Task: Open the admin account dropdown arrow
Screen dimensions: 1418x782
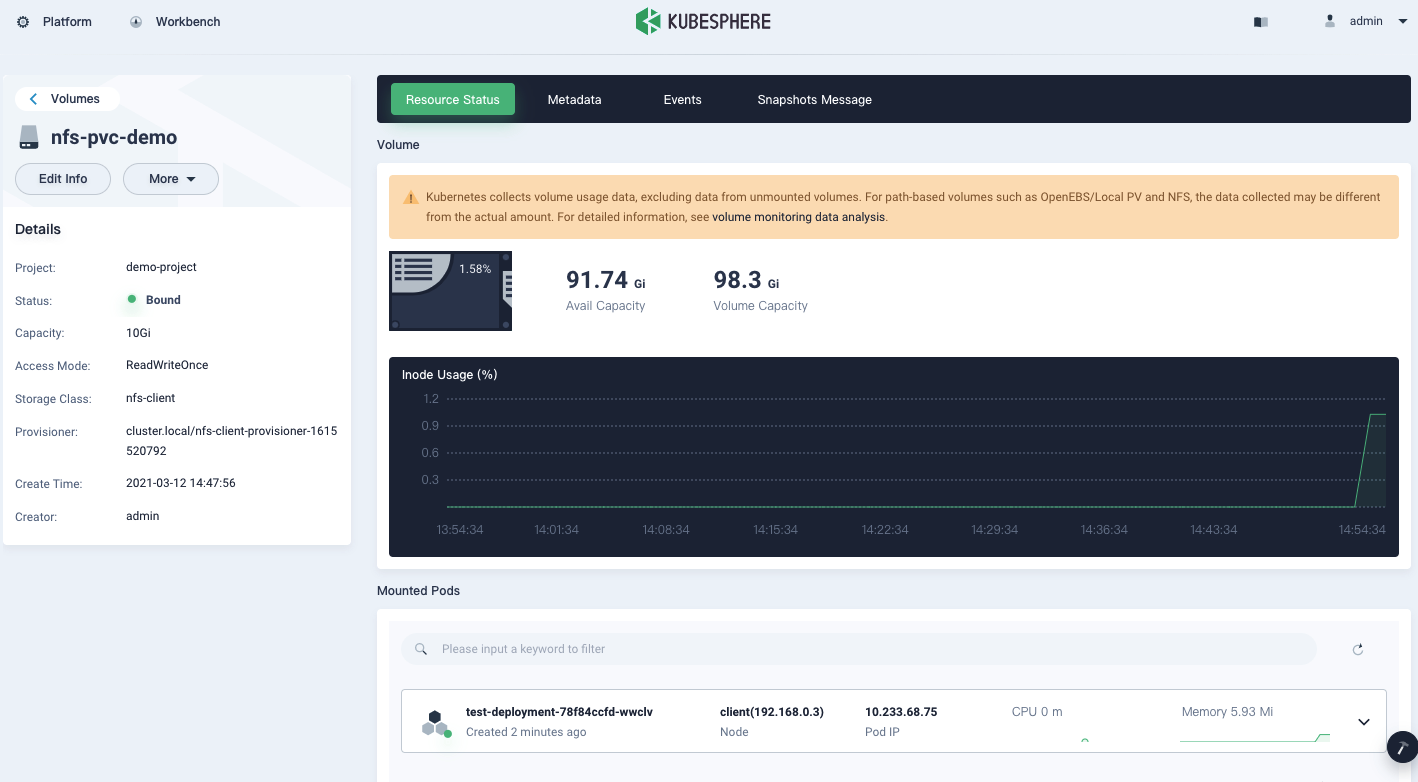Action: (x=1402, y=21)
